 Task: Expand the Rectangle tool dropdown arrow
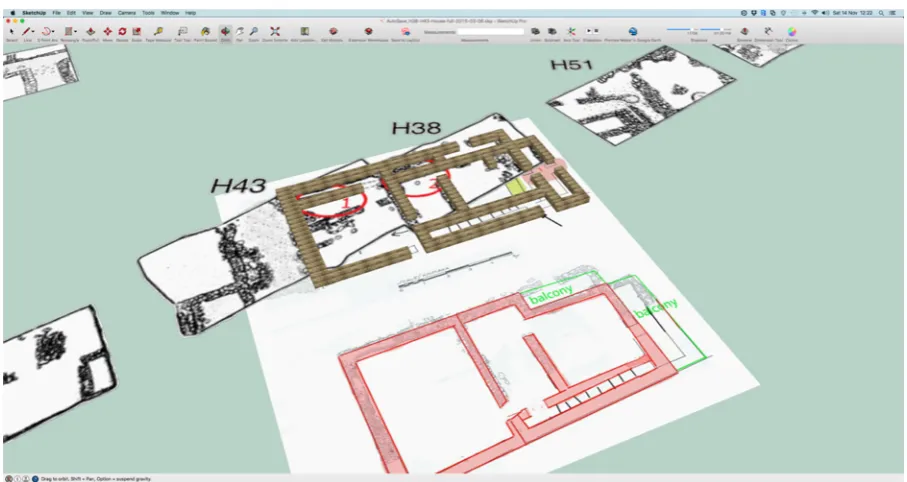tap(75, 32)
